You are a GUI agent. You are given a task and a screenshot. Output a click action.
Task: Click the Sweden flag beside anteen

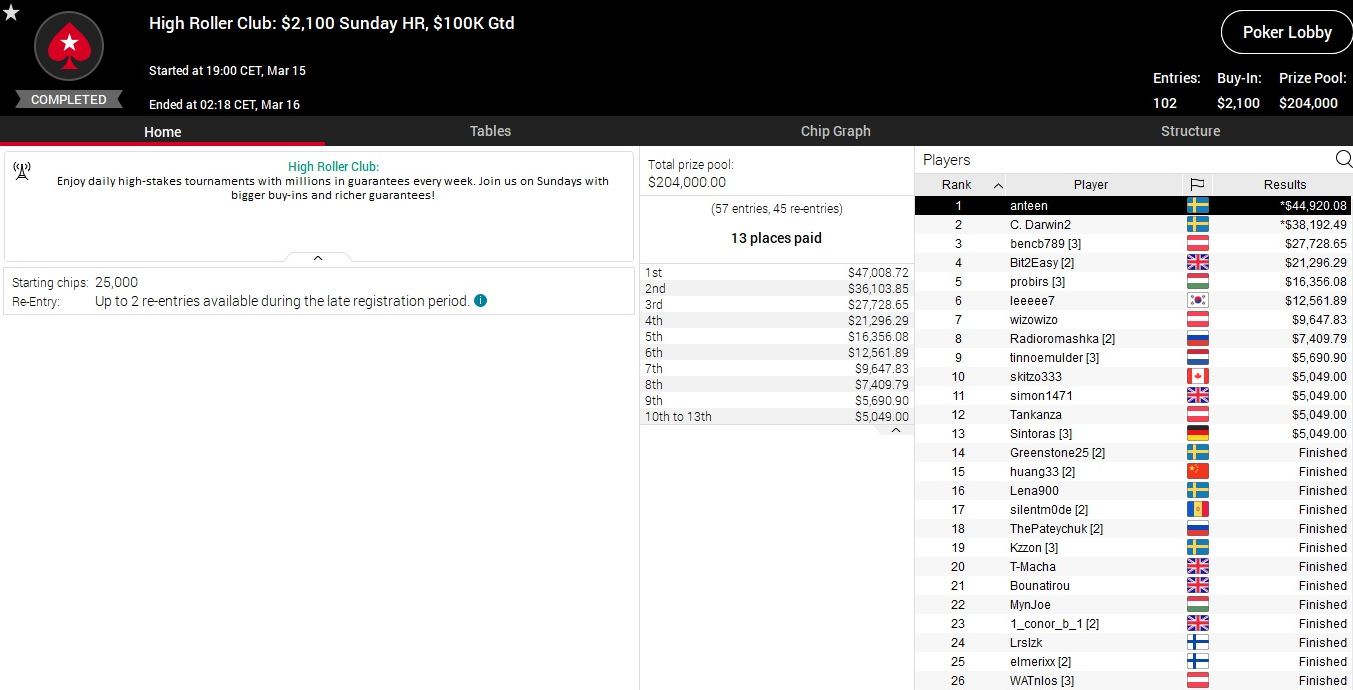coord(1196,205)
